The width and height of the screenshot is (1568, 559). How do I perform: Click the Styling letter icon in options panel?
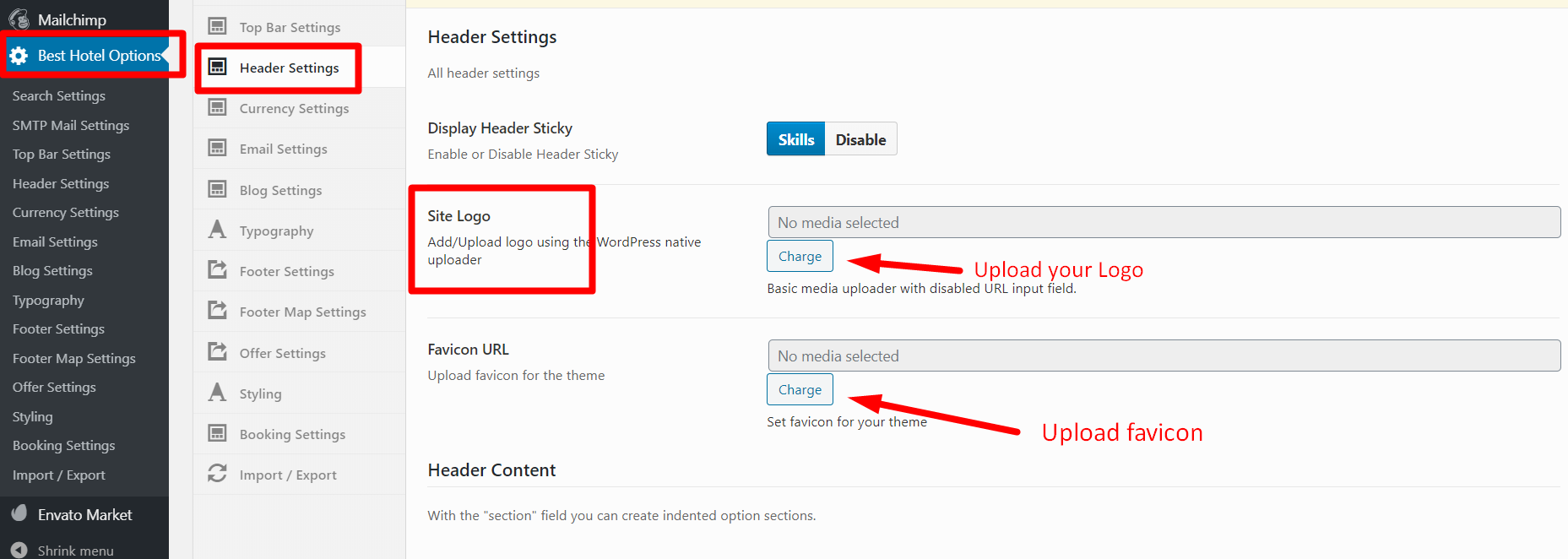tap(217, 393)
